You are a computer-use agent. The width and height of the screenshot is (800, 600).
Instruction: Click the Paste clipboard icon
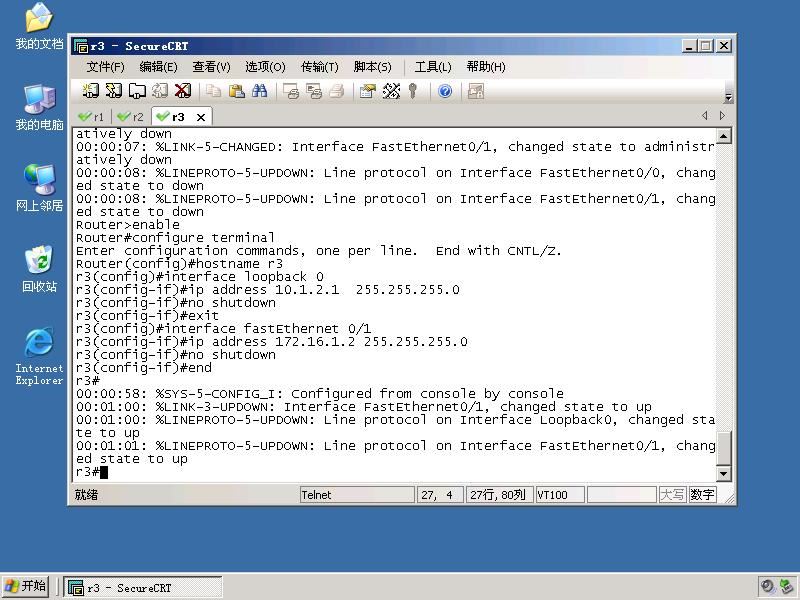[x=236, y=91]
